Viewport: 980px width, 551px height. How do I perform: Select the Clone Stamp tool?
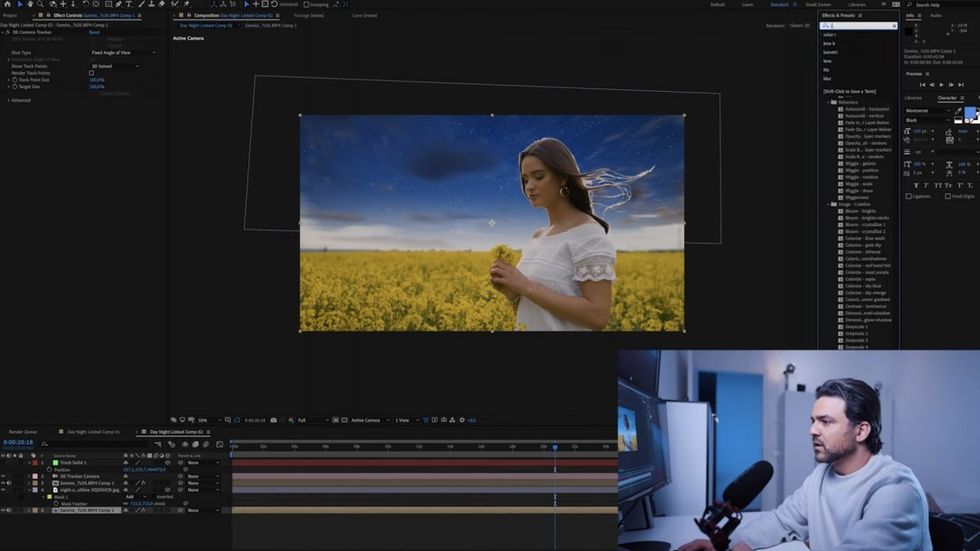click(x=151, y=4)
